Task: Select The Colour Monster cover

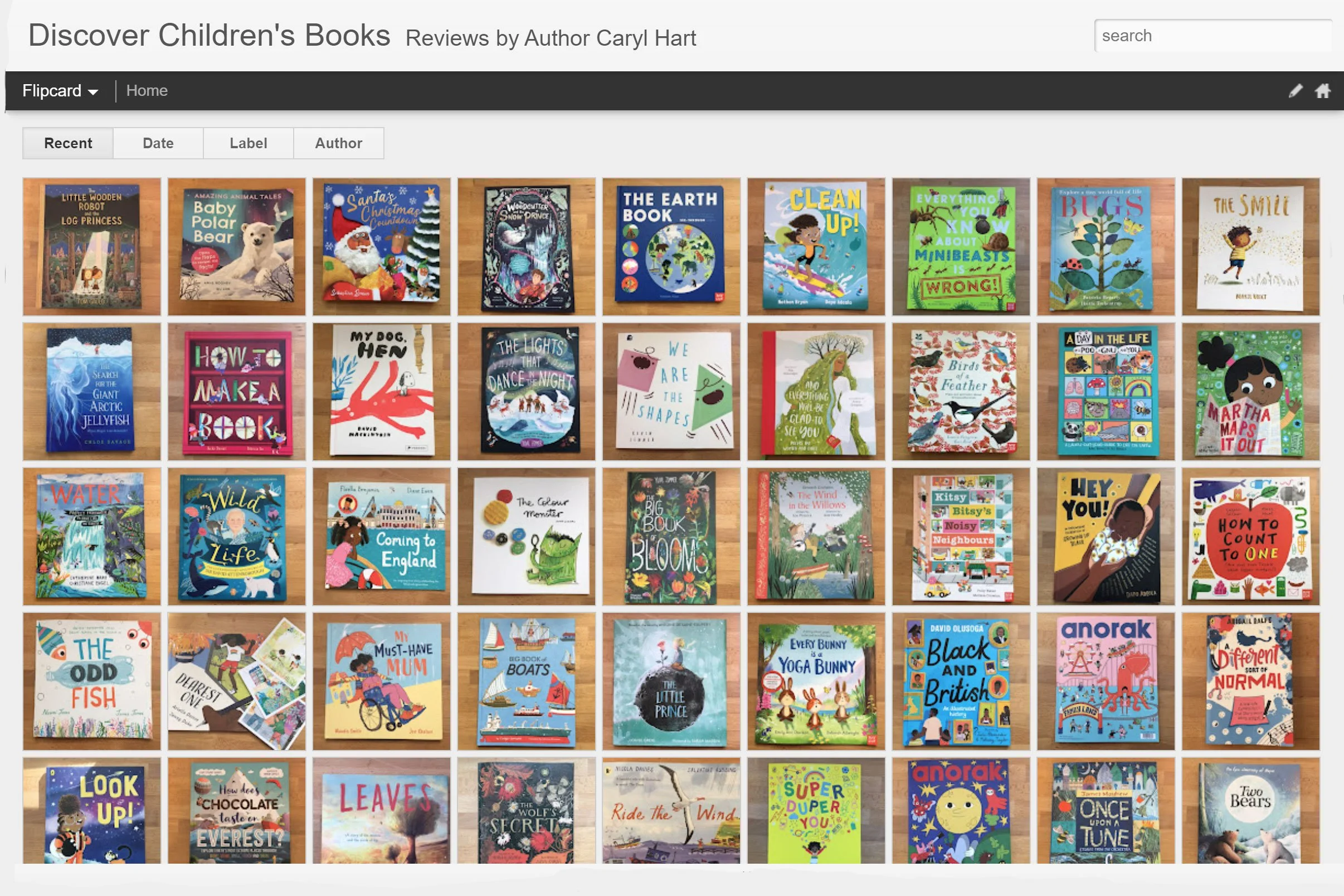Action: (x=526, y=537)
